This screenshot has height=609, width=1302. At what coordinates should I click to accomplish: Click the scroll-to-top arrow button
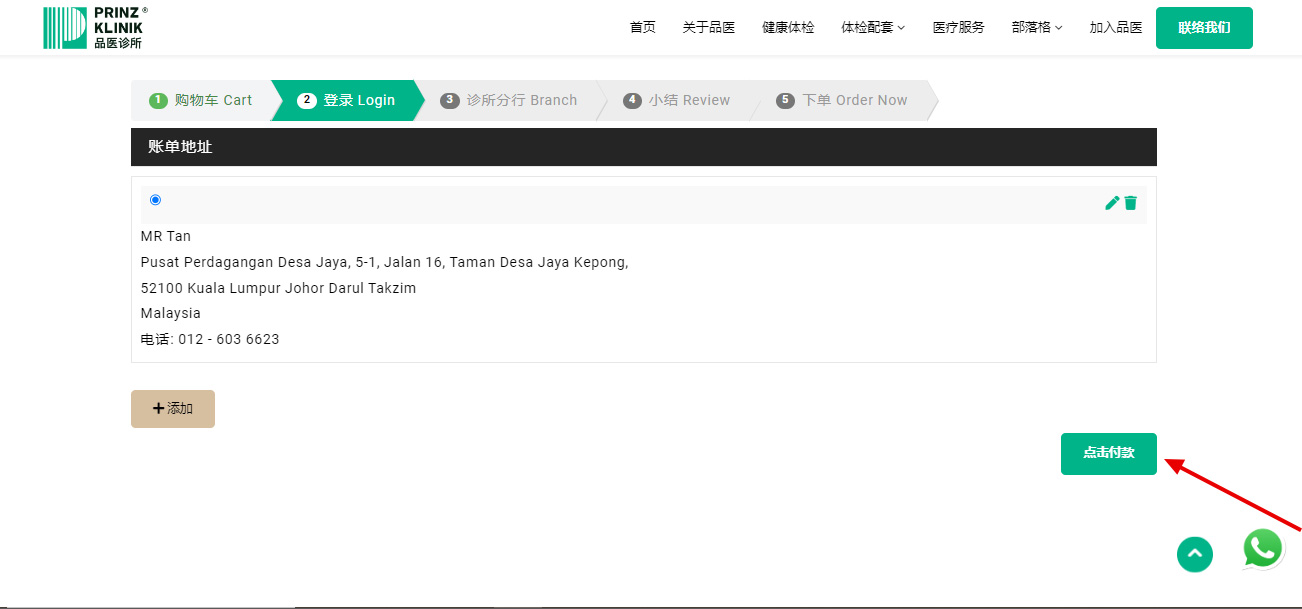(1194, 554)
